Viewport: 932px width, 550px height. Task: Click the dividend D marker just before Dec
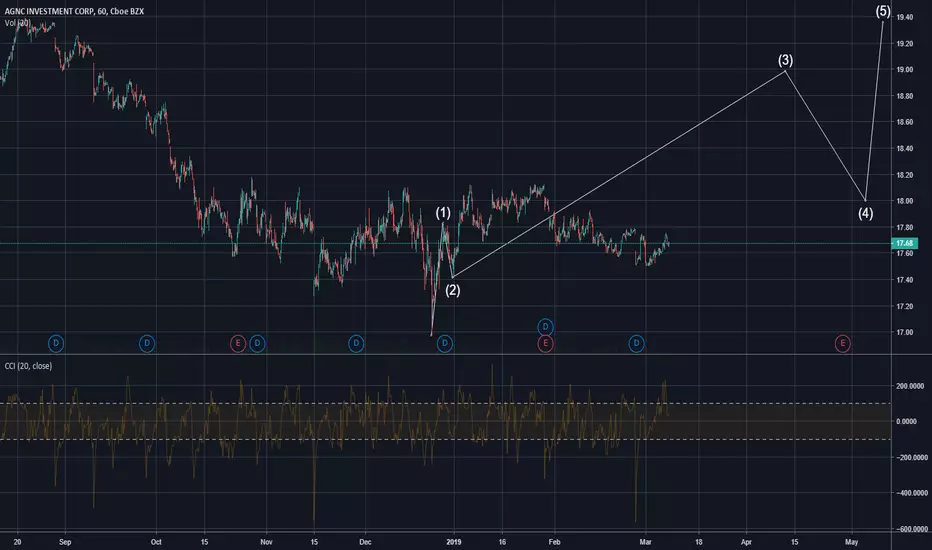[356, 343]
